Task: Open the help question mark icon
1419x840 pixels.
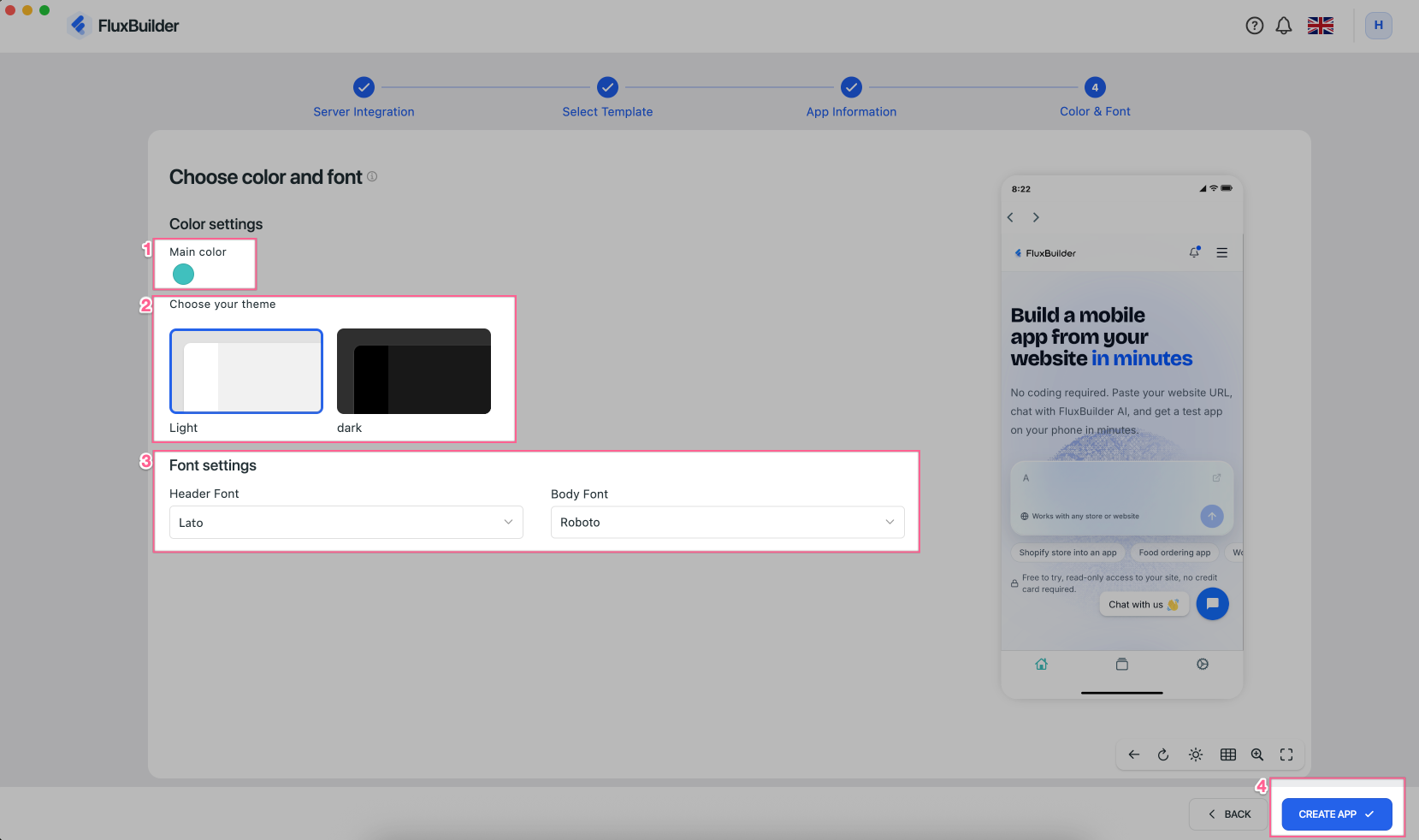Action: click(1254, 26)
